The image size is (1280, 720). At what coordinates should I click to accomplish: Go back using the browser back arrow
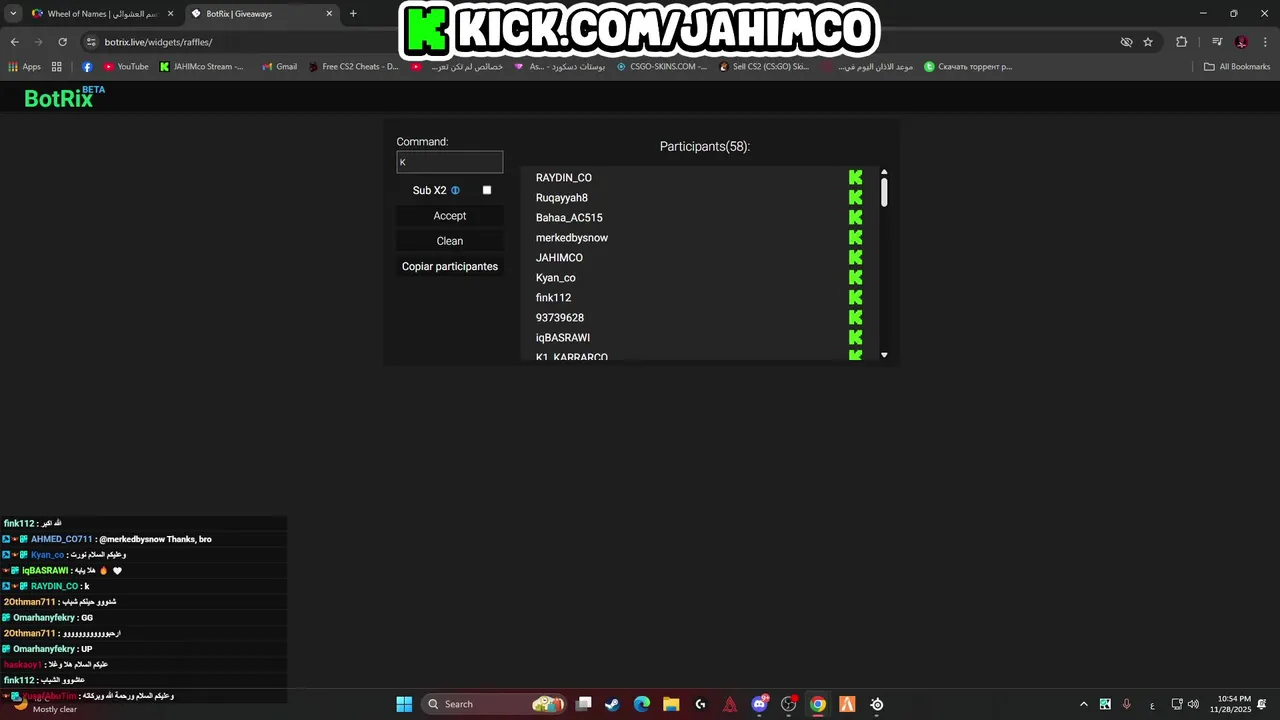pyautogui.click(x=14, y=42)
